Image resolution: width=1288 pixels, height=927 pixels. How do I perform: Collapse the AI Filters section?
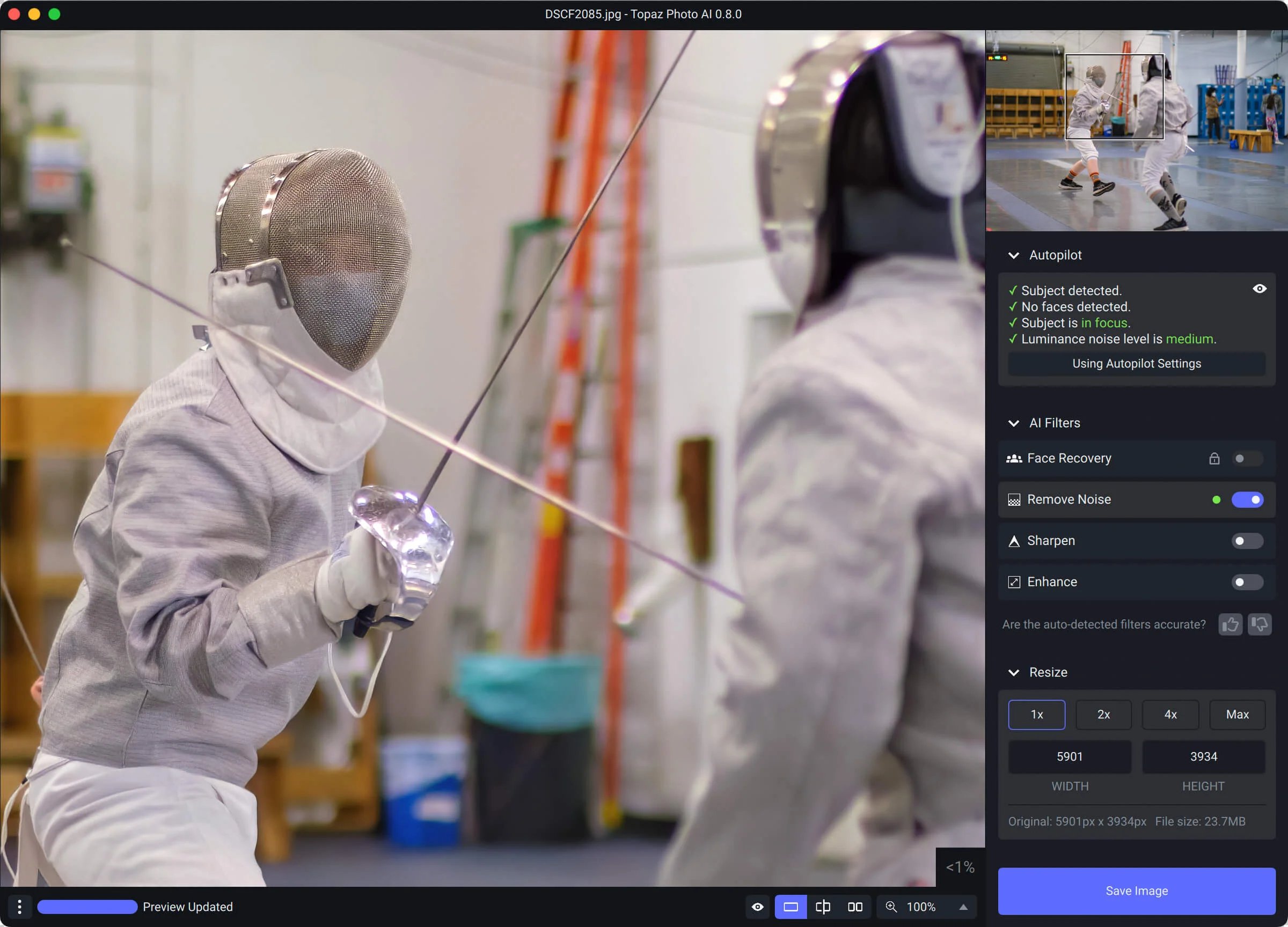1014,423
